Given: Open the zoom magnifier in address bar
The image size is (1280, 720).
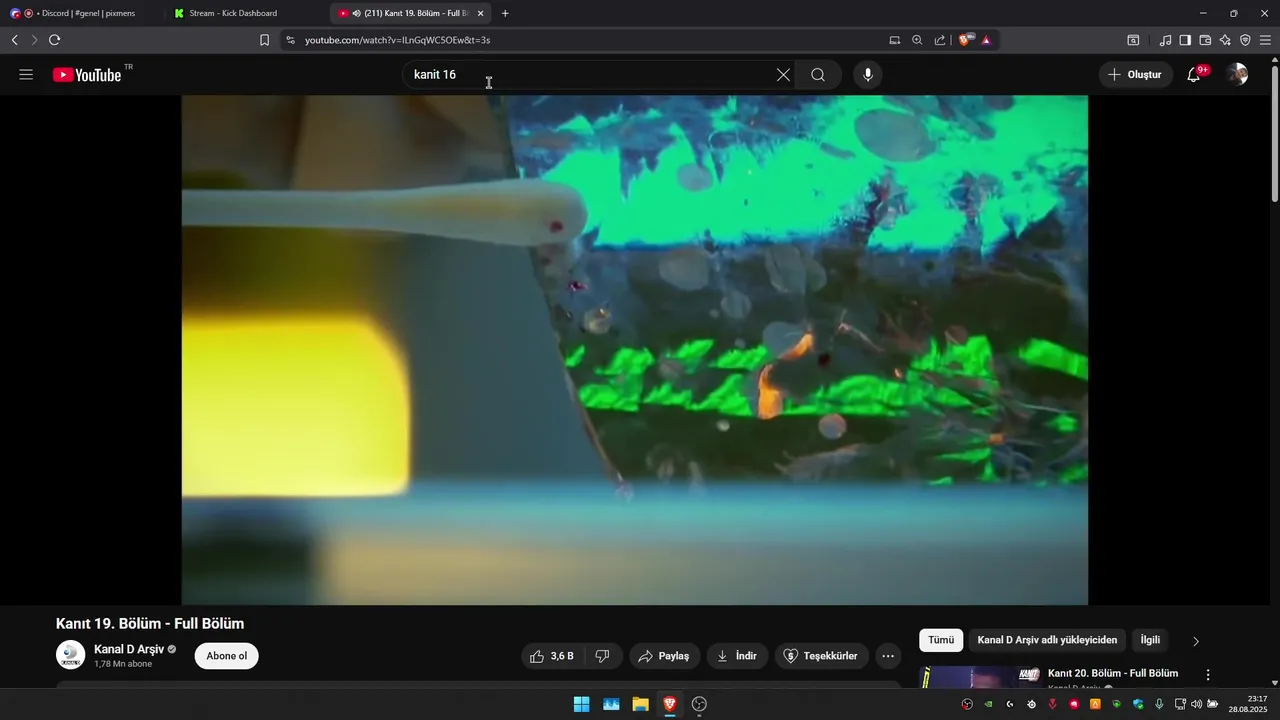Looking at the screenshot, I should (917, 40).
